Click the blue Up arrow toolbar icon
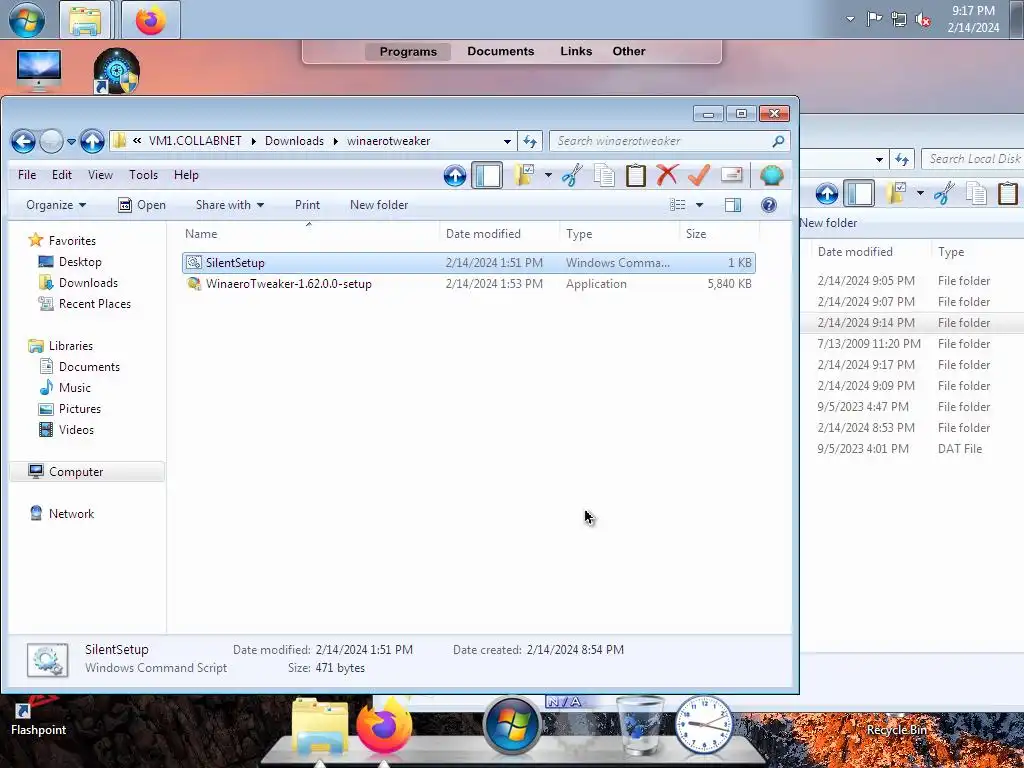1024x768 pixels. 455,175
